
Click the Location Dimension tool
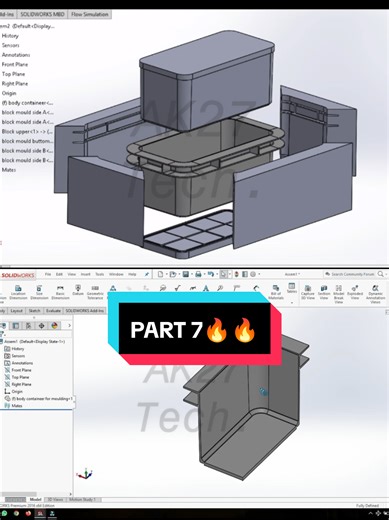(x=18, y=292)
